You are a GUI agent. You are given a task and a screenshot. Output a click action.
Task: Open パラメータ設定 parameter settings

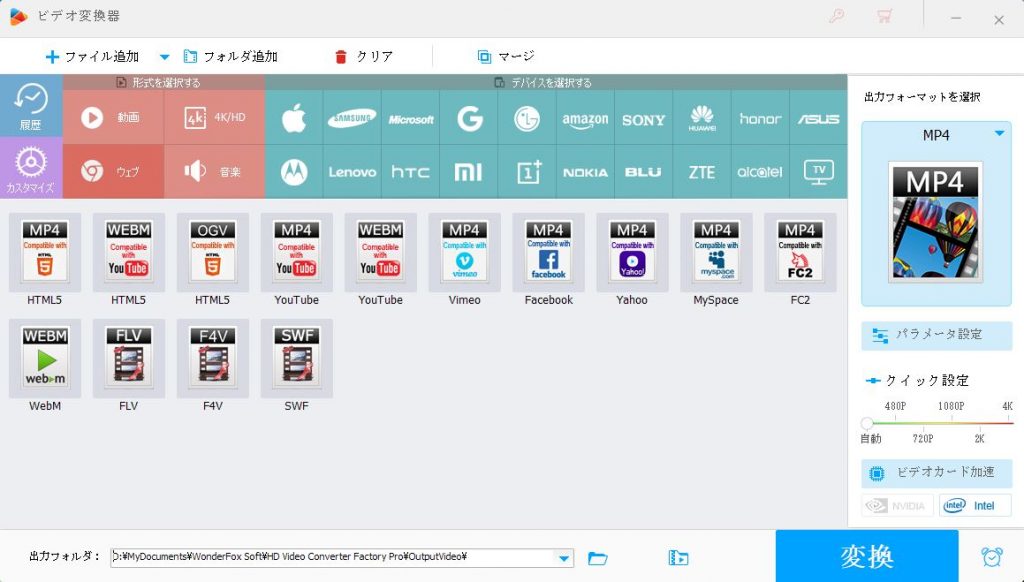936,335
